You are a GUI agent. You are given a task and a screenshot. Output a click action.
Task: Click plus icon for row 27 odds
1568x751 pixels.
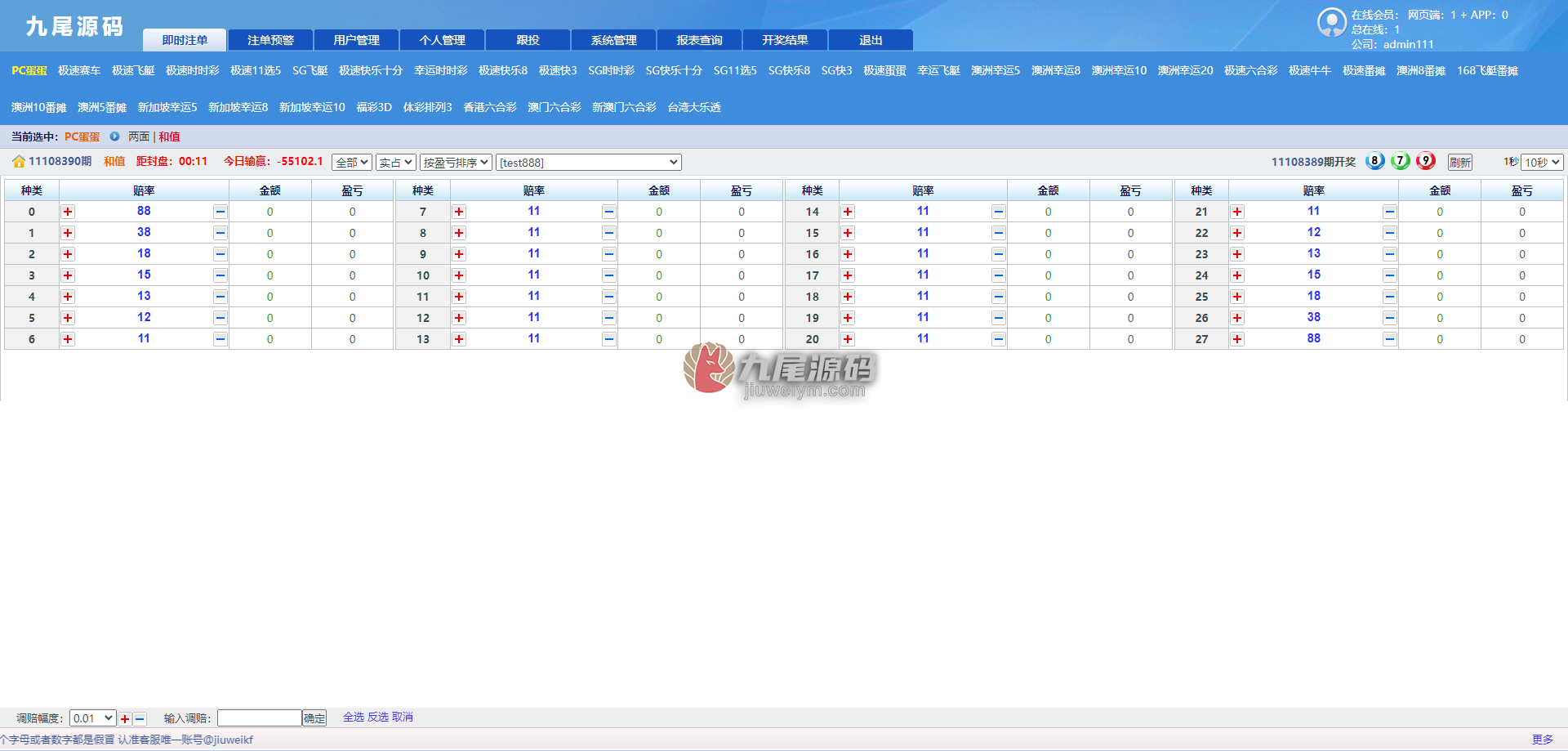[1237, 339]
